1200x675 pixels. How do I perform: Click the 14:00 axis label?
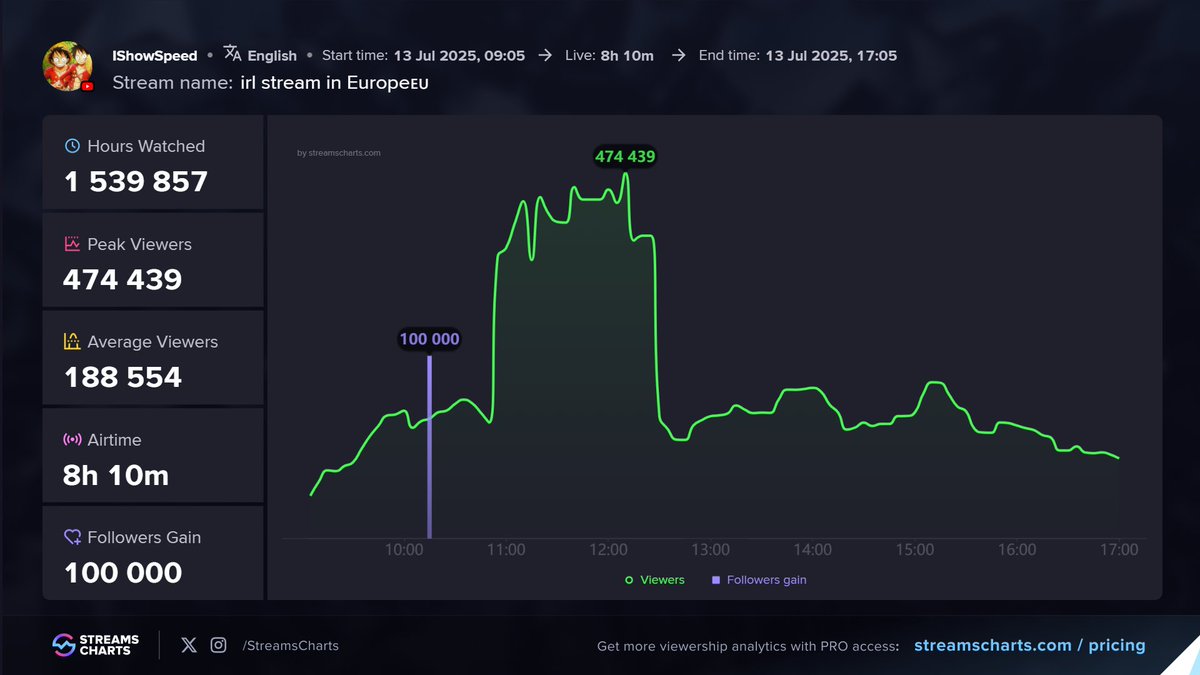click(x=812, y=550)
